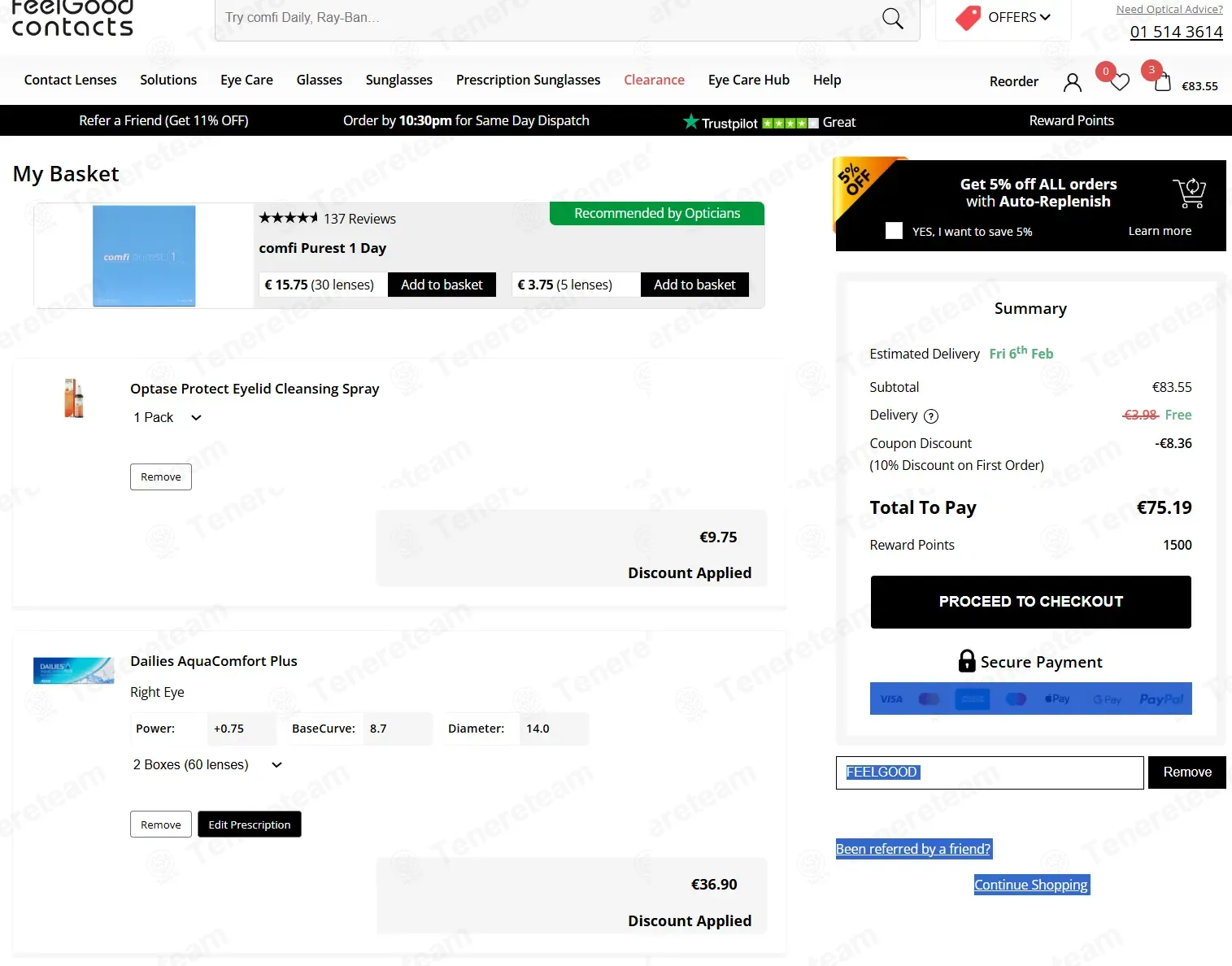Open the Sunglasses menu
Screen dimensions: 1232x966
pyautogui.click(x=399, y=80)
